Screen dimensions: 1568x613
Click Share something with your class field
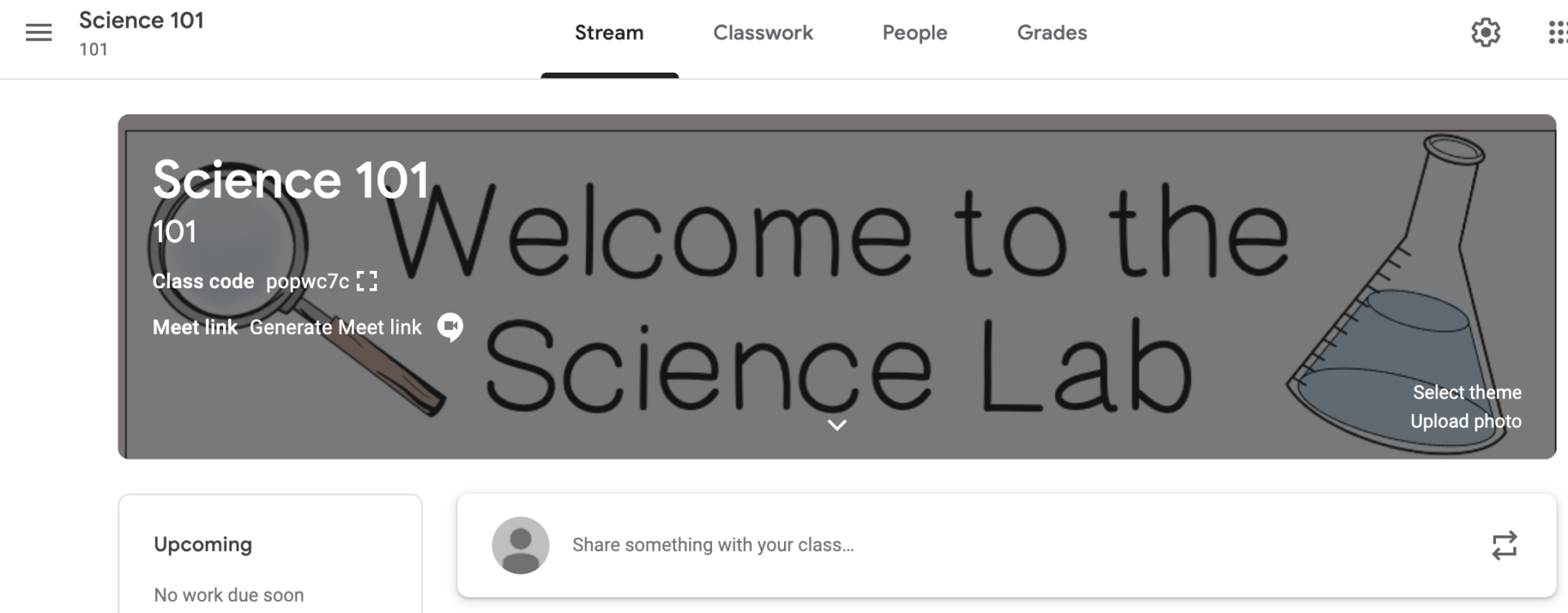pyautogui.click(x=713, y=544)
